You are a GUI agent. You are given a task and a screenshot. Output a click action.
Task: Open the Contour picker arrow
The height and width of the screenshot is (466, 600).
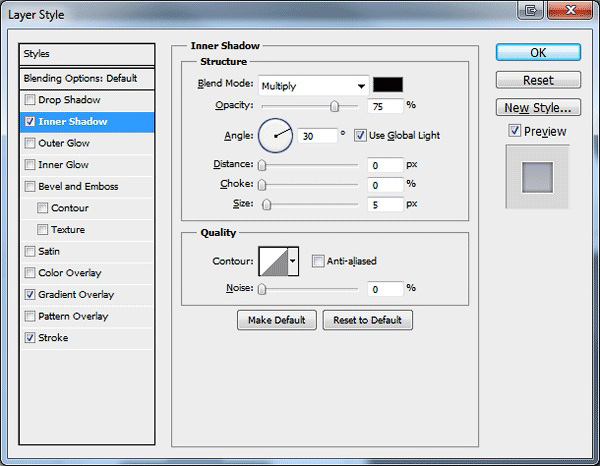coord(293,261)
